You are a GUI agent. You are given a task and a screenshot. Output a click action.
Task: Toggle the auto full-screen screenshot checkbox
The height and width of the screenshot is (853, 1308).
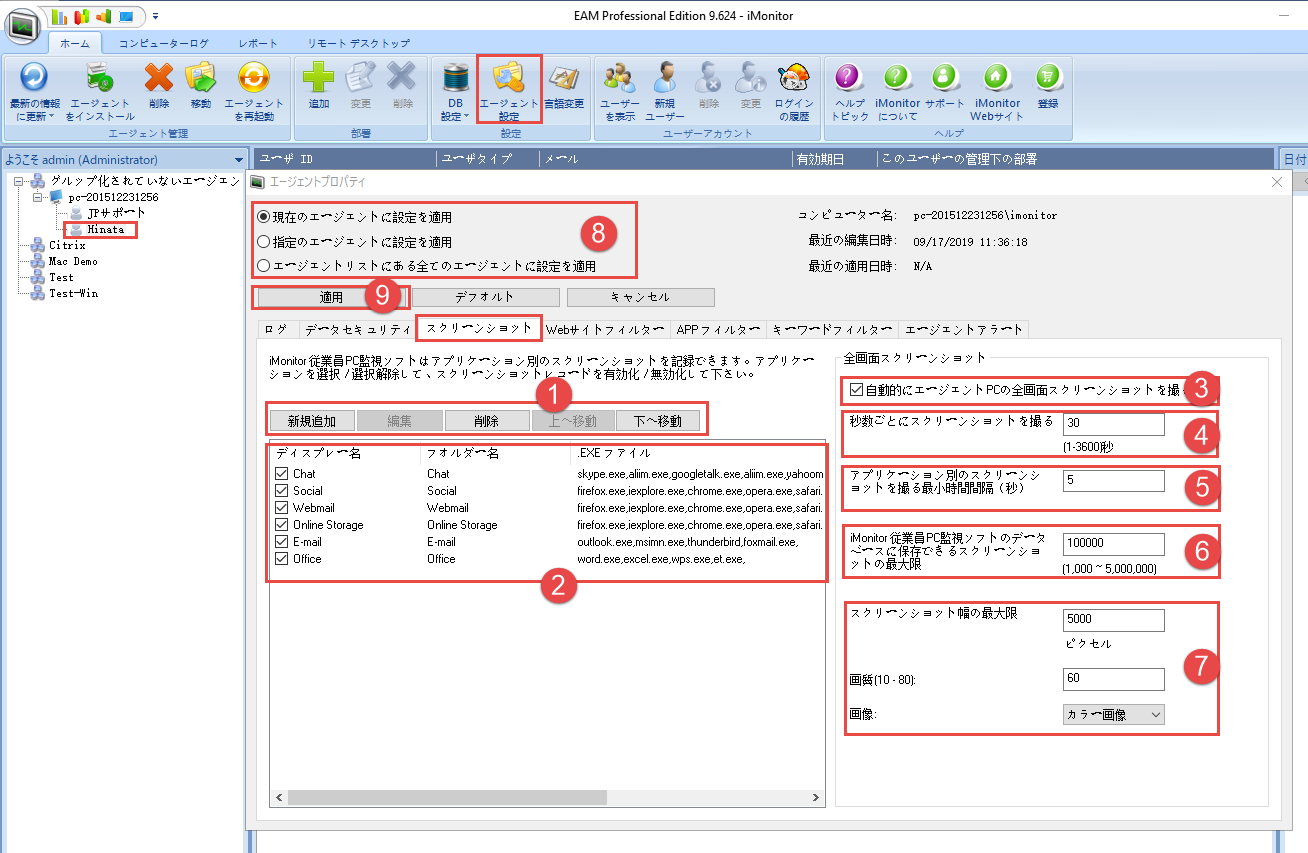point(855,390)
